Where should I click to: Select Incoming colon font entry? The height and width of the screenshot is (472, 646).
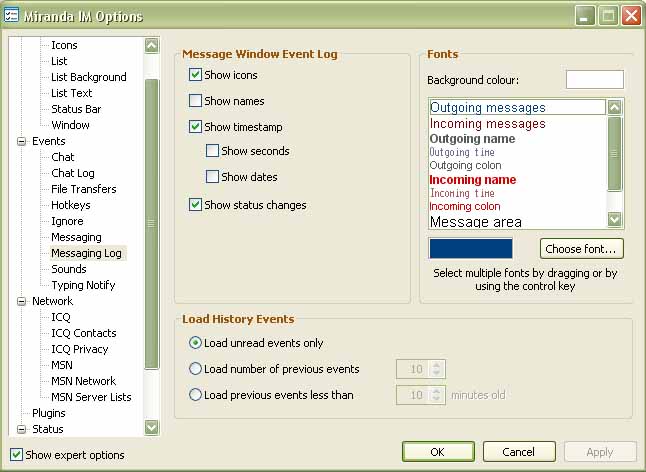point(517,206)
